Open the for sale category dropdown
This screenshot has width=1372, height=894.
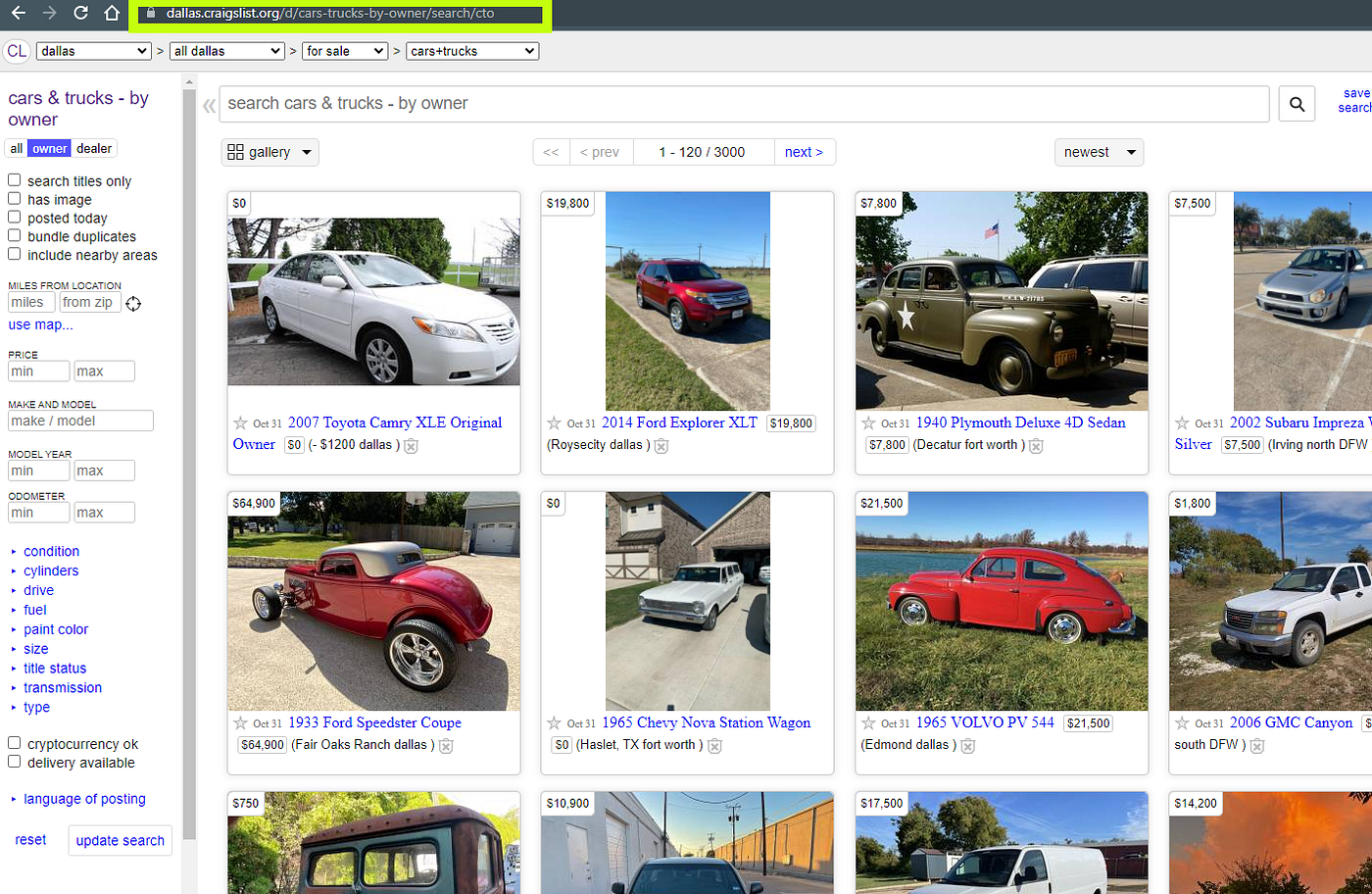pyautogui.click(x=345, y=51)
